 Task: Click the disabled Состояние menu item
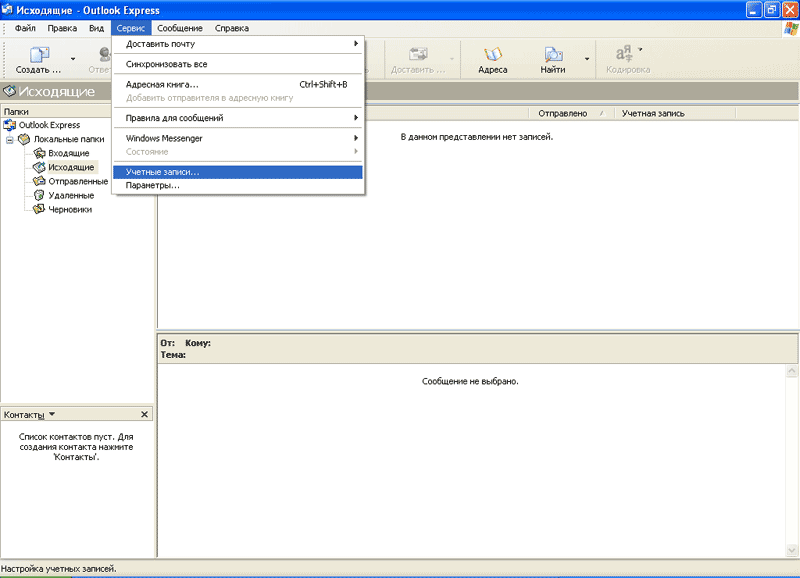[x=238, y=152]
